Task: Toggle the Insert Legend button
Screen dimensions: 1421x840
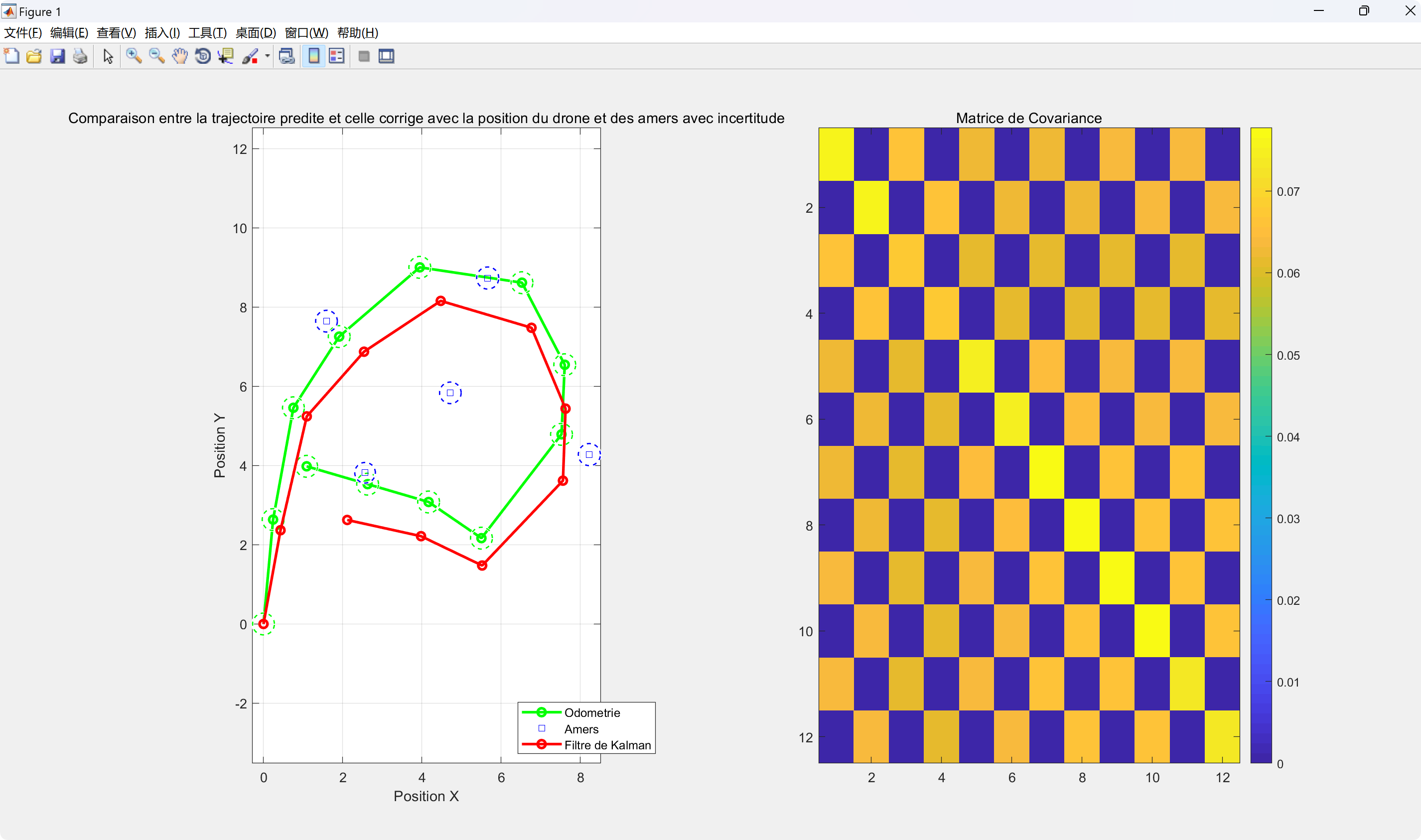Action: coord(337,56)
